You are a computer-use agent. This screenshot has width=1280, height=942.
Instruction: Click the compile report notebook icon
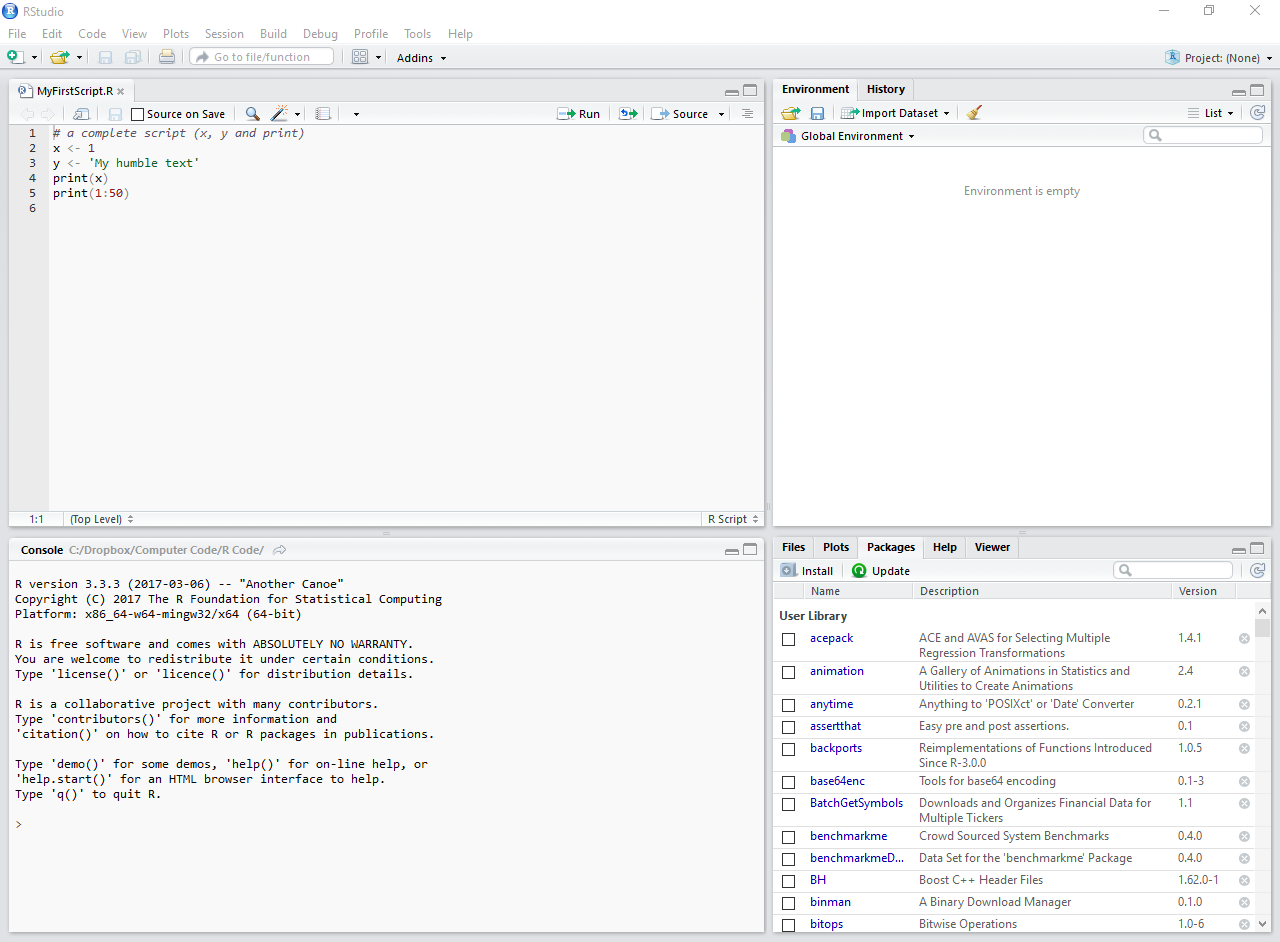323,114
